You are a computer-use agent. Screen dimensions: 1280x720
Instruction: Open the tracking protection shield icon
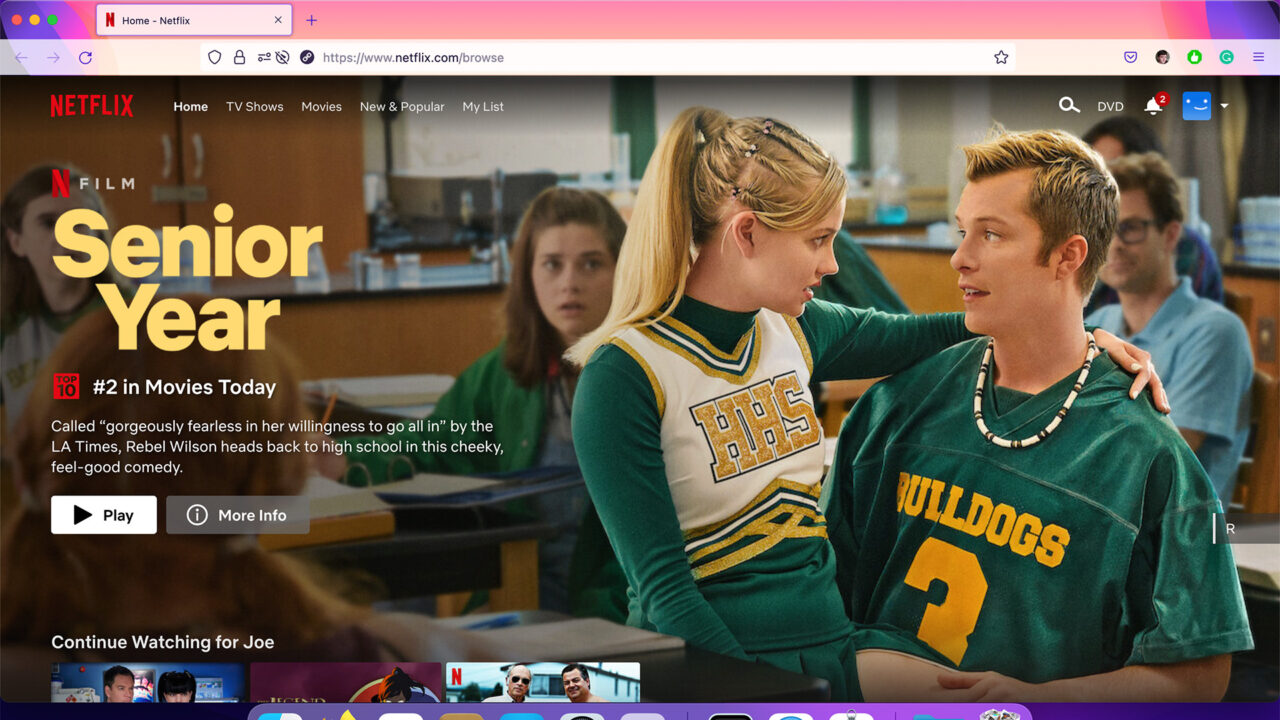coord(214,57)
